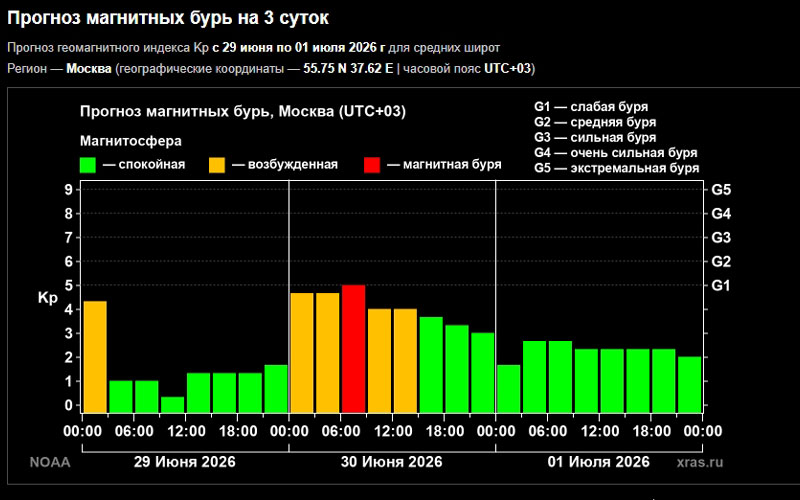This screenshot has height=500, width=800.
Task: Click heading 'Прогноз магнитных бурь на 3 суток'
Action: point(168,18)
